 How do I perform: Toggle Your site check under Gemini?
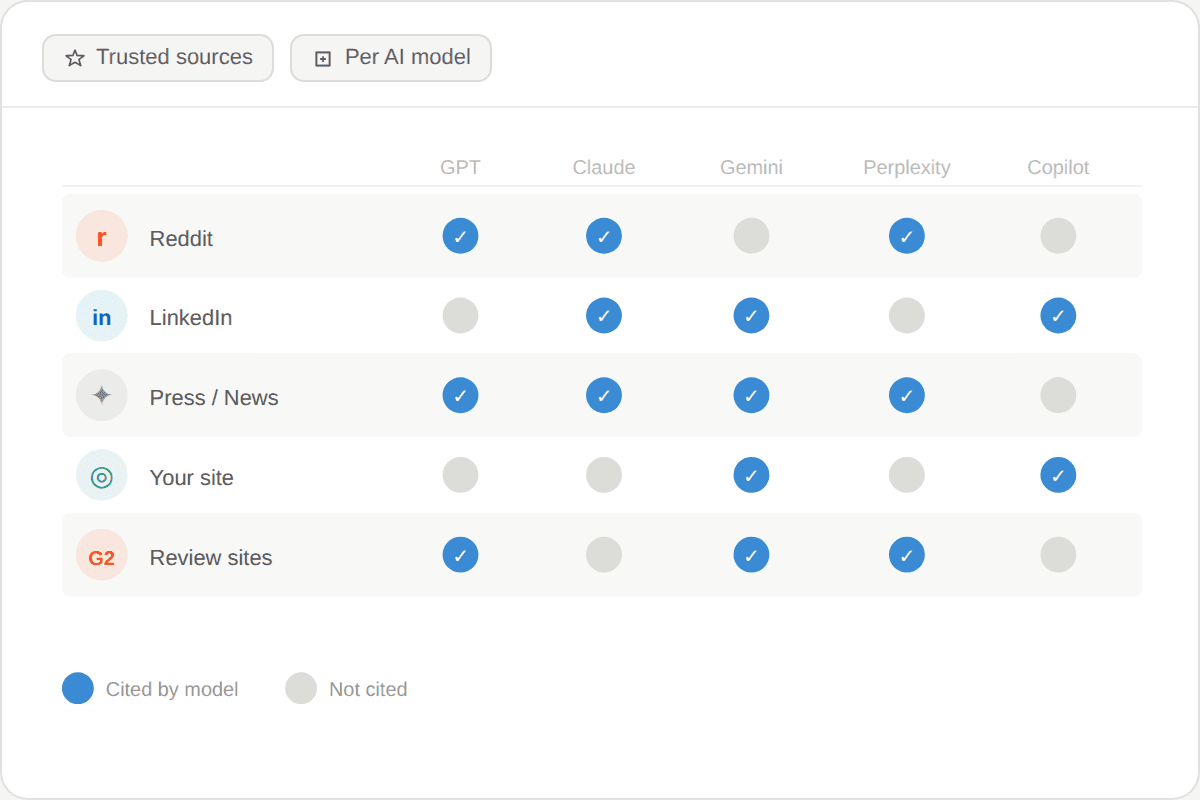pyautogui.click(x=752, y=475)
